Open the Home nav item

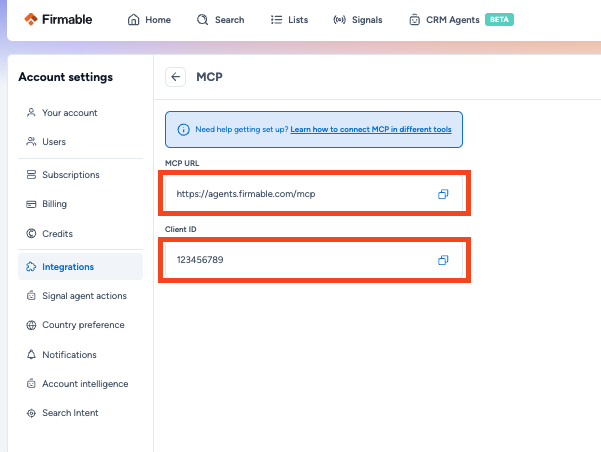pos(149,20)
